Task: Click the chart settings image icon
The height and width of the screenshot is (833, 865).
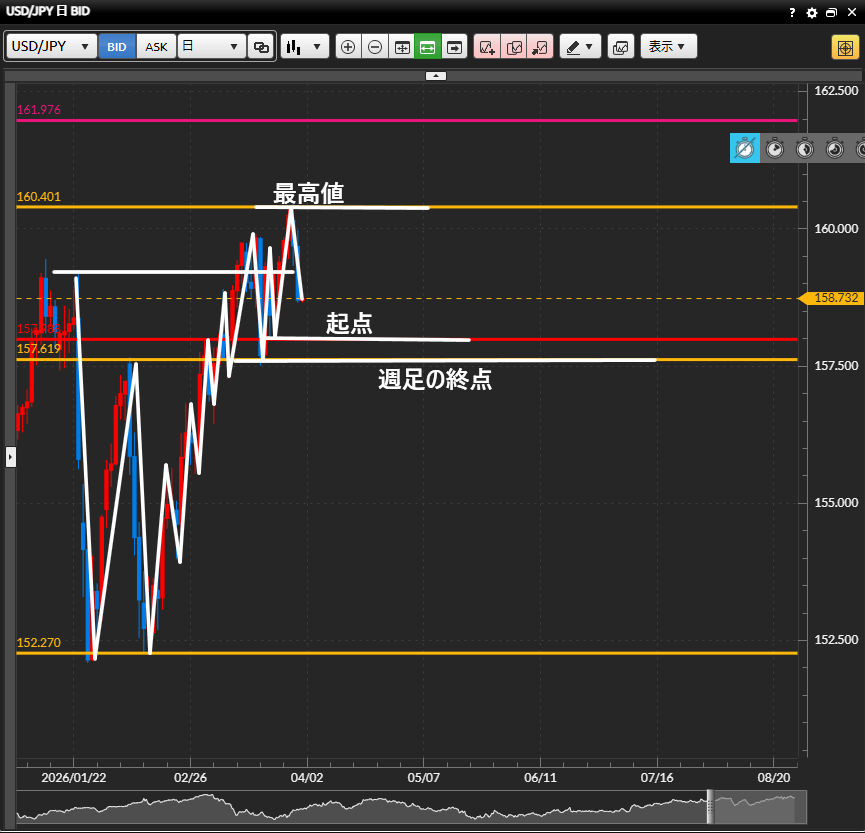Action: point(620,47)
